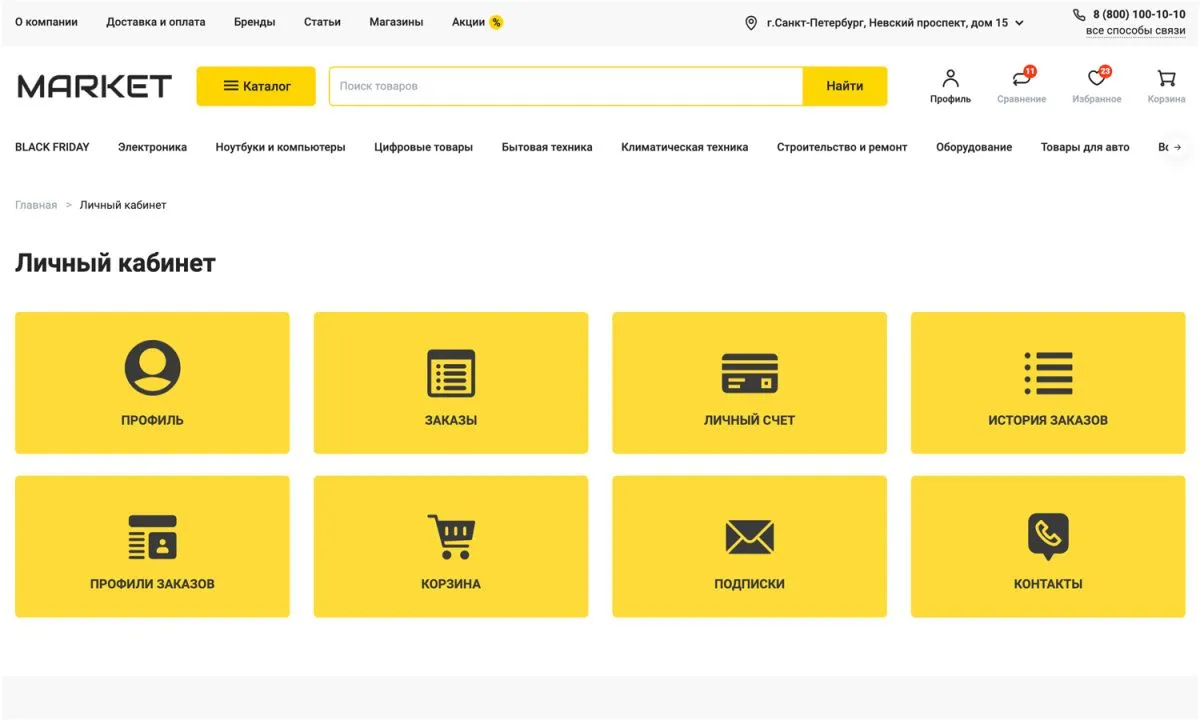The image size is (1200, 720).
Task: Focus the Поиск товаров search field
Action: point(565,86)
